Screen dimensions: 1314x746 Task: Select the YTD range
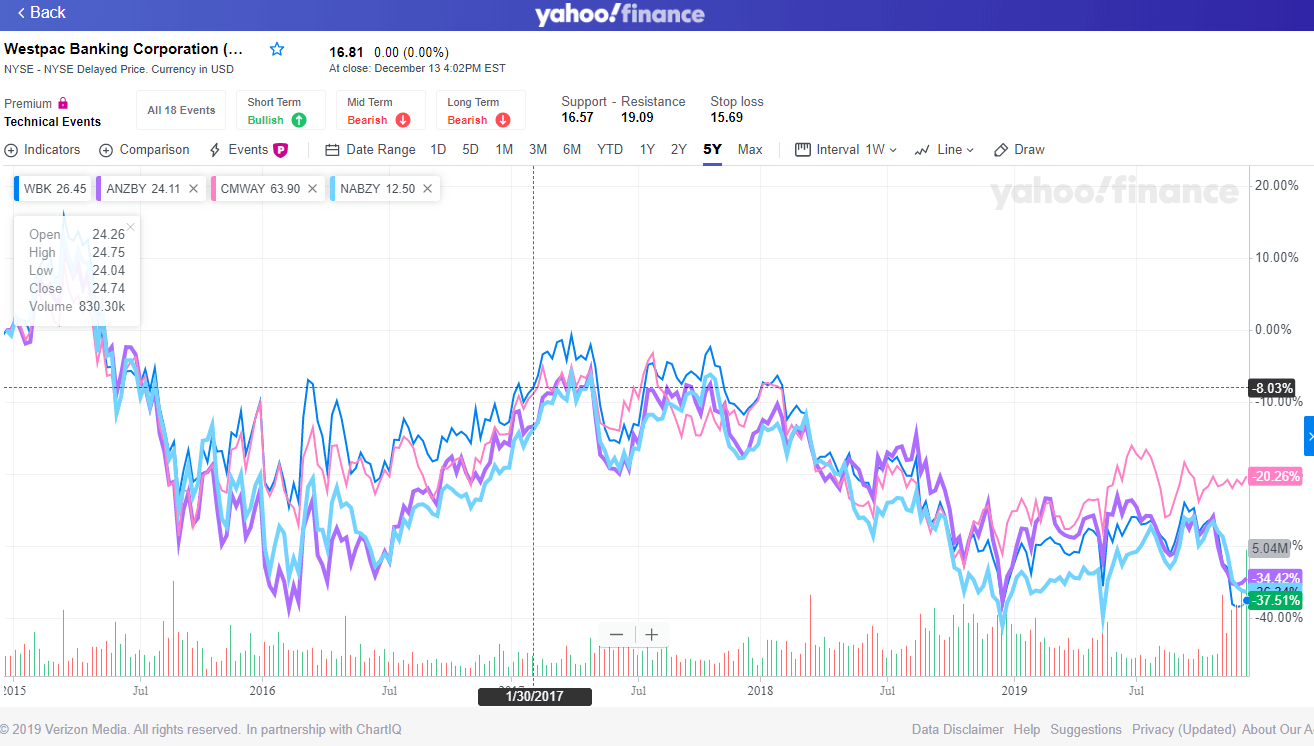pyautogui.click(x=610, y=150)
